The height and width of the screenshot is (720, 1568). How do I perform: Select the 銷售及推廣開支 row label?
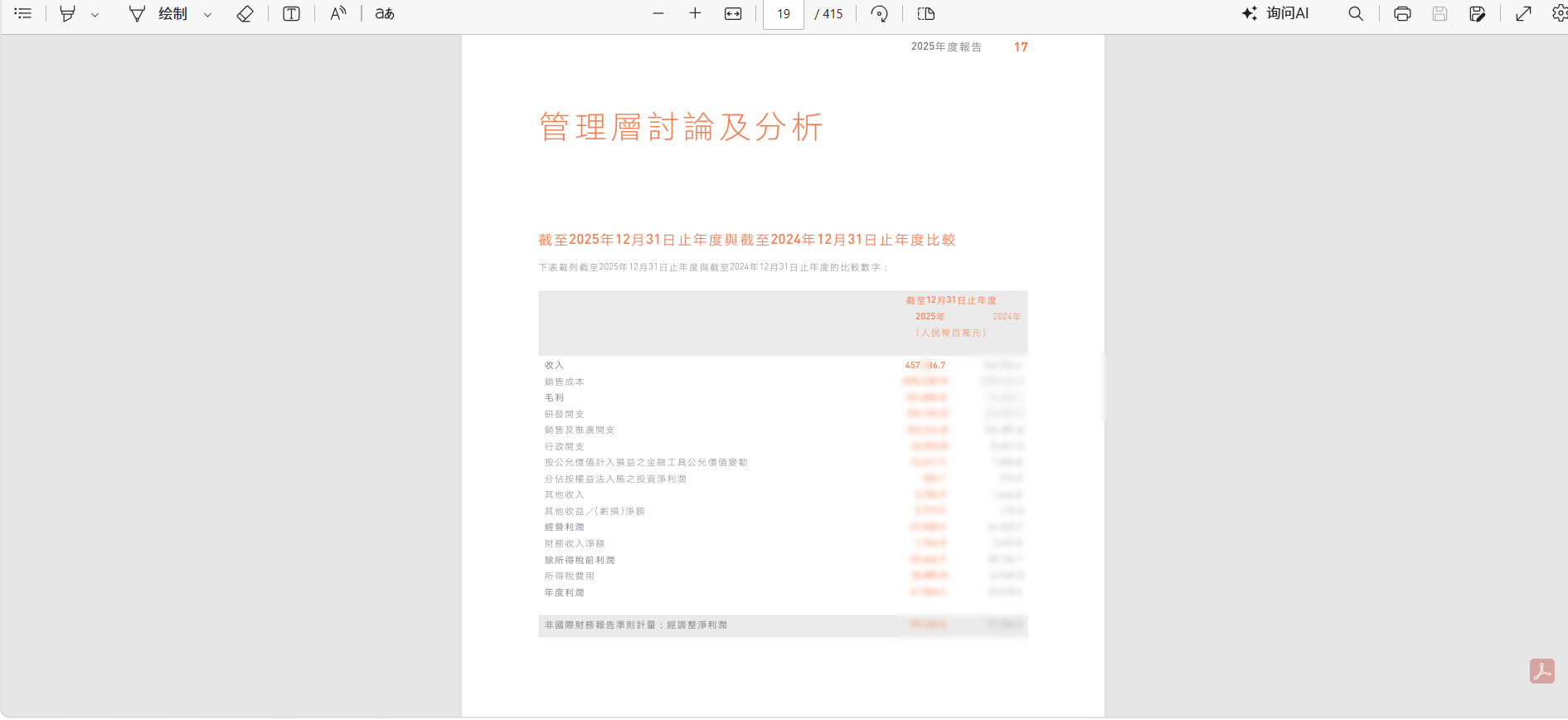point(580,430)
